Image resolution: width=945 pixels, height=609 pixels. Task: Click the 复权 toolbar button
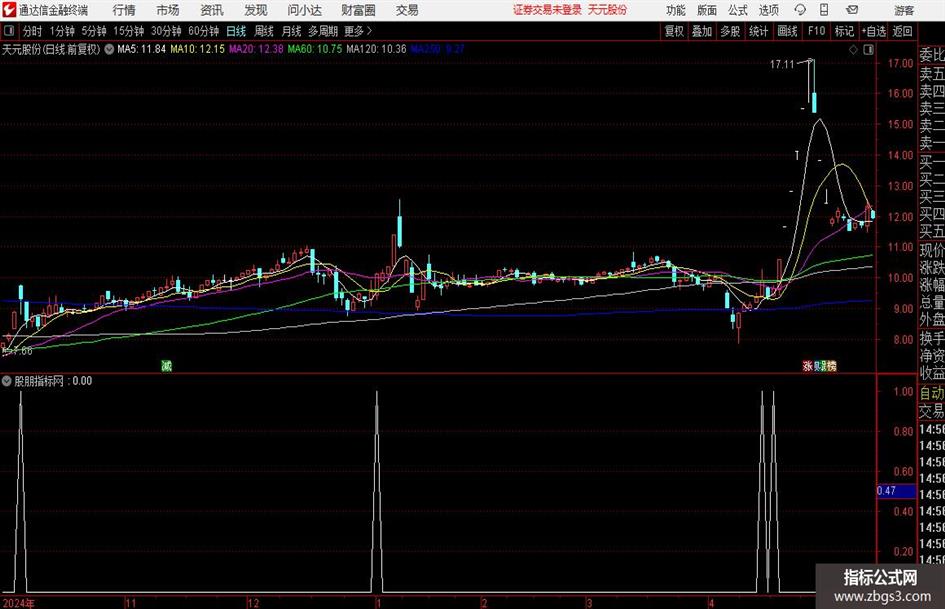(674, 31)
